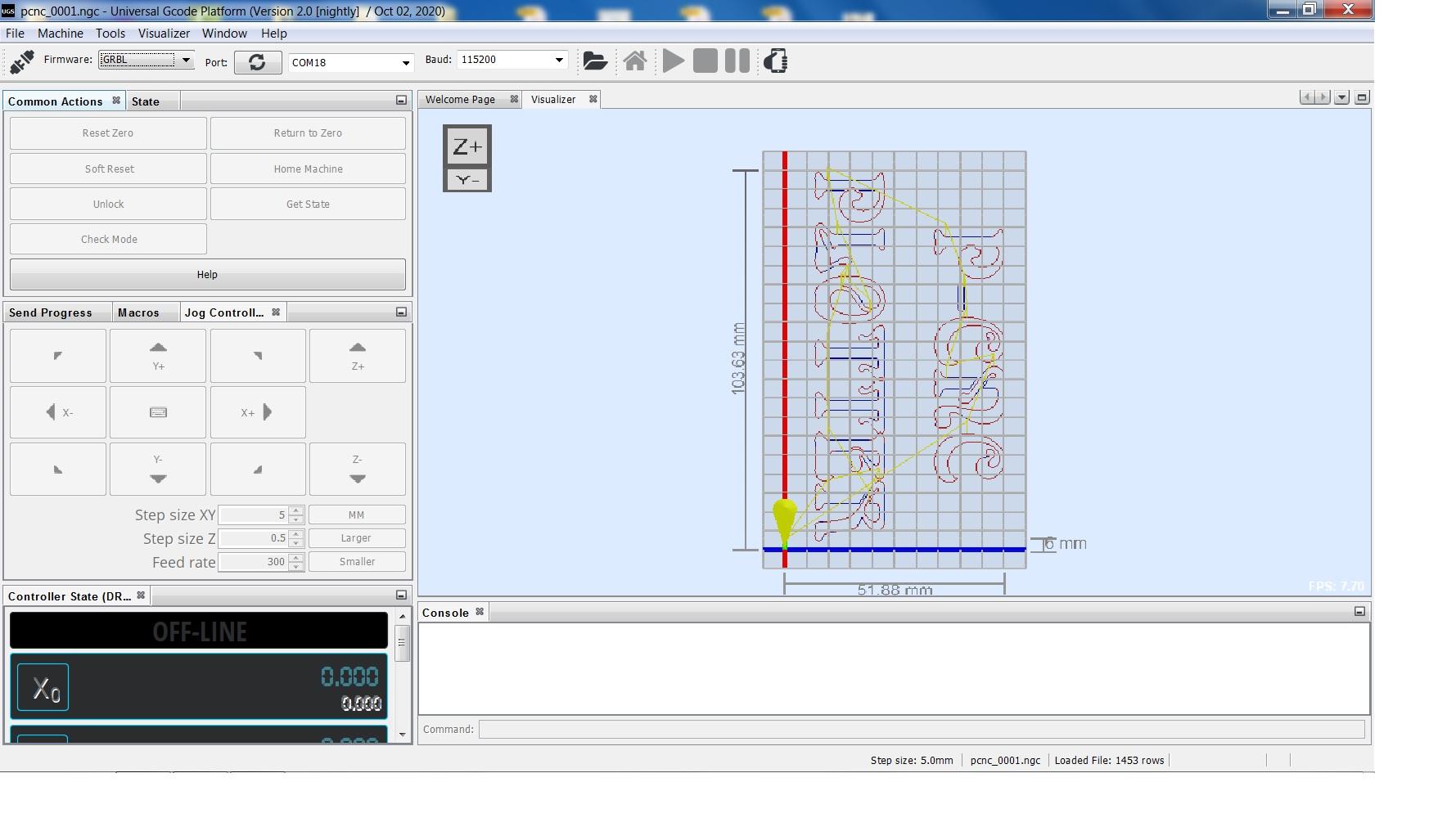1456x818 pixels.
Task: Stop the job with the stop icon
Action: pyautogui.click(x=705, y=61)
